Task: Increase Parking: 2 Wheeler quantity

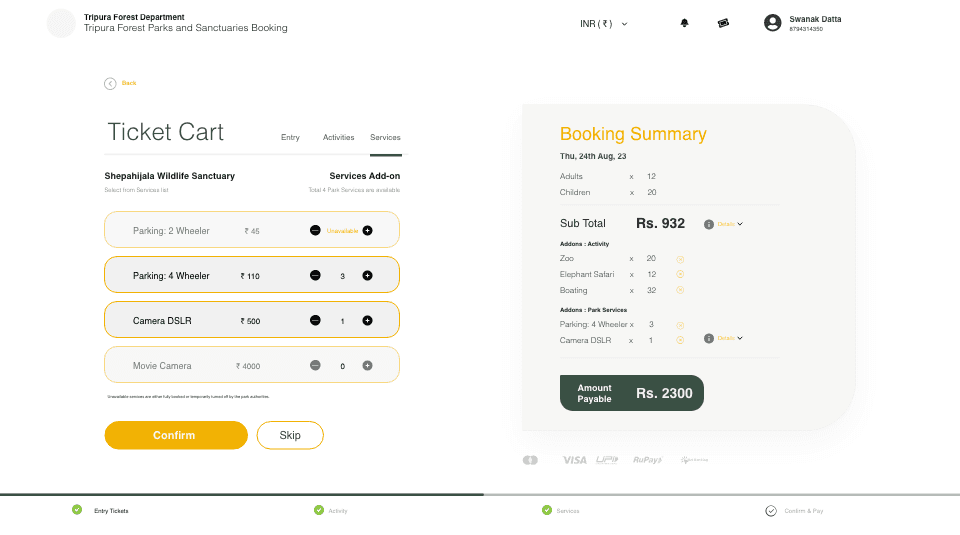Action: pos(367,230)
